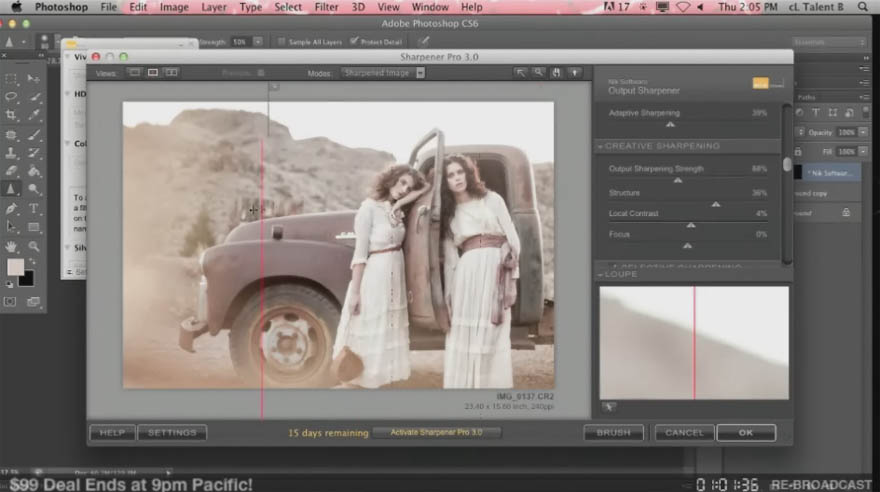Click the Cancel button

pyautogui.click(x=684, y=433)
